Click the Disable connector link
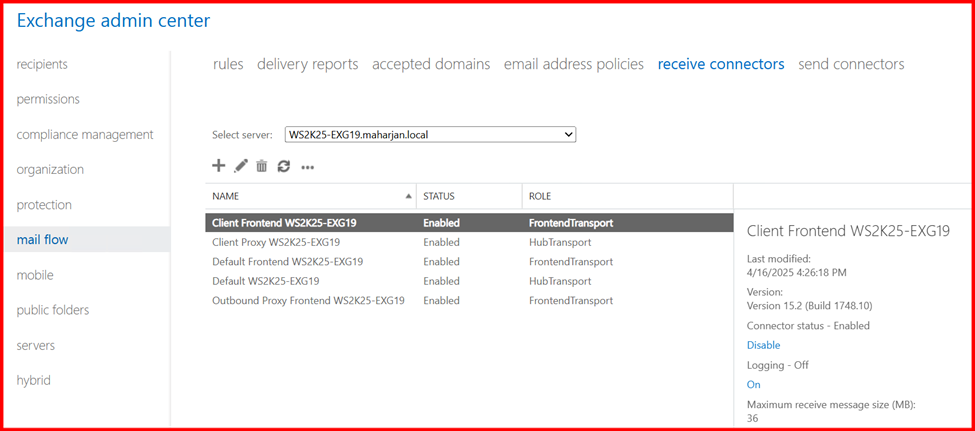 (x=763, y=345)
